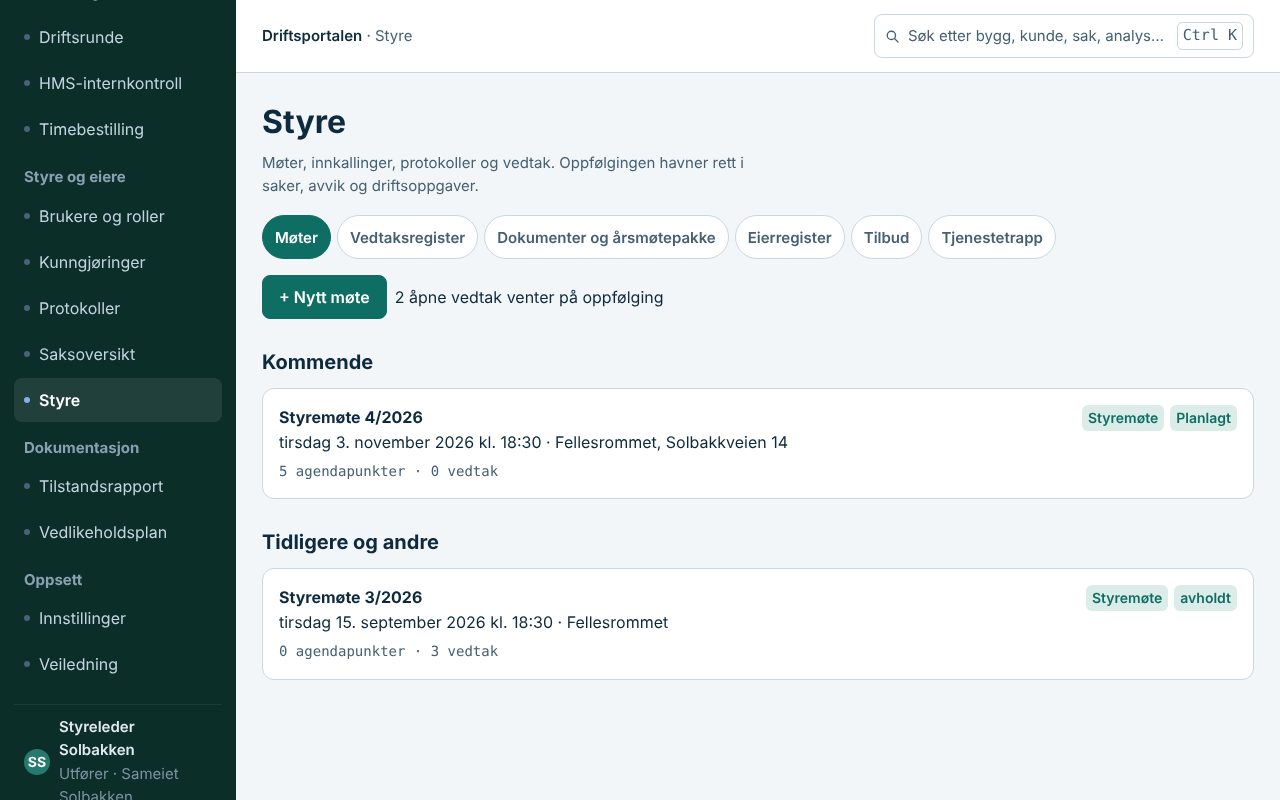The height and width of the screenshot is (800, 1280).
Task: Click the + Nytt møte button
Action: (x=324, y=297)
